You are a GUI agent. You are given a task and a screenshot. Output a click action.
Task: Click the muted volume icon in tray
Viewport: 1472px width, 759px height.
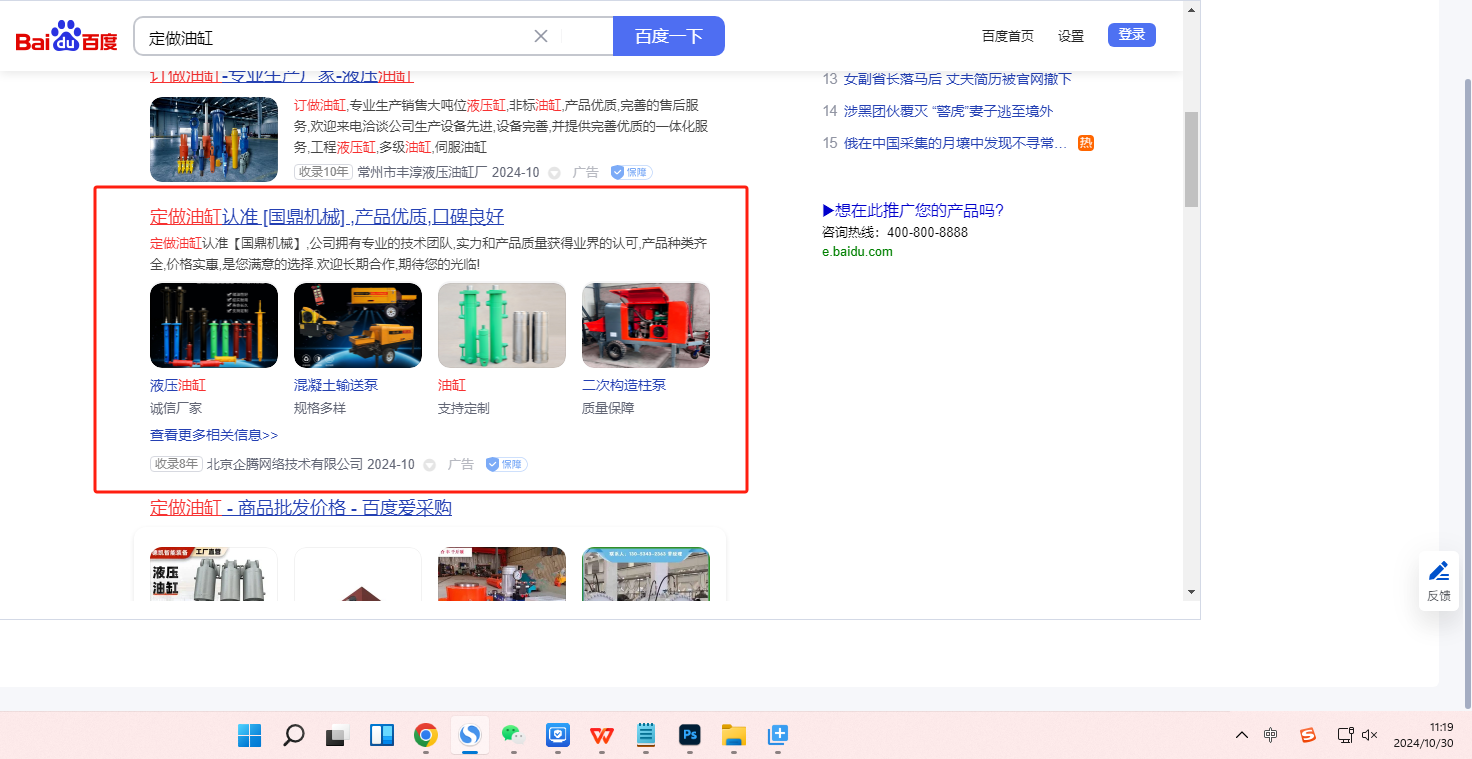point(1370,735)
